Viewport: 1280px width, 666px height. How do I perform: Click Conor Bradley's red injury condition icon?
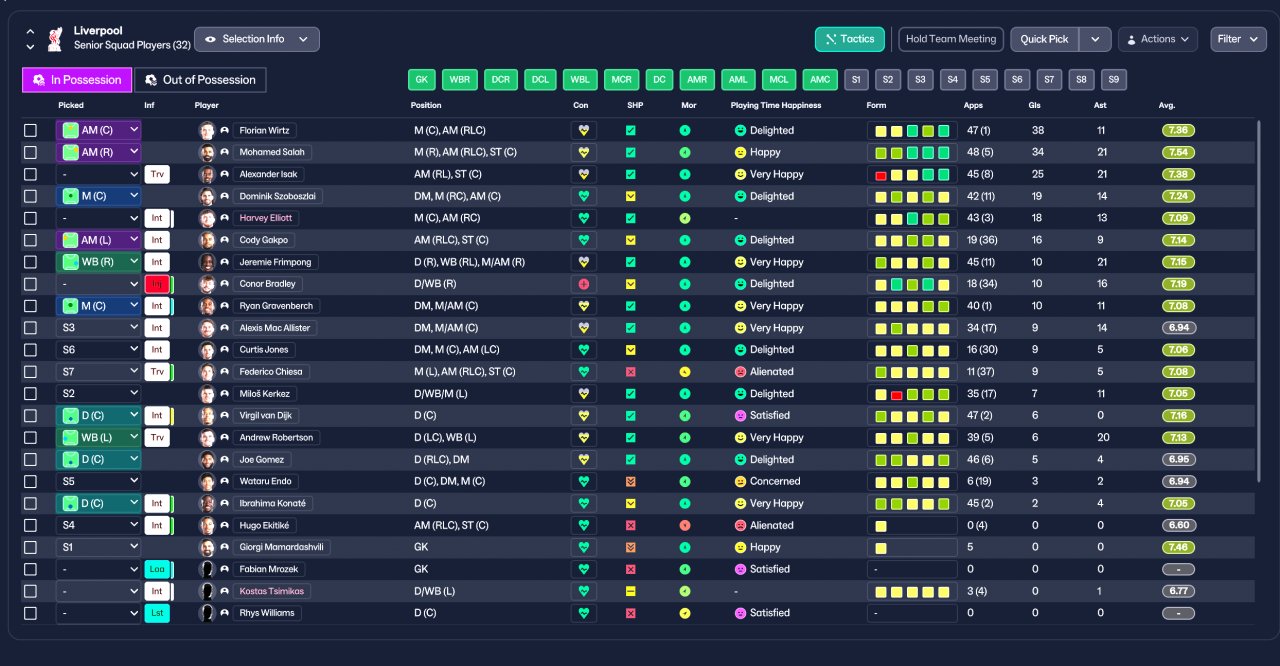[584, 284]
